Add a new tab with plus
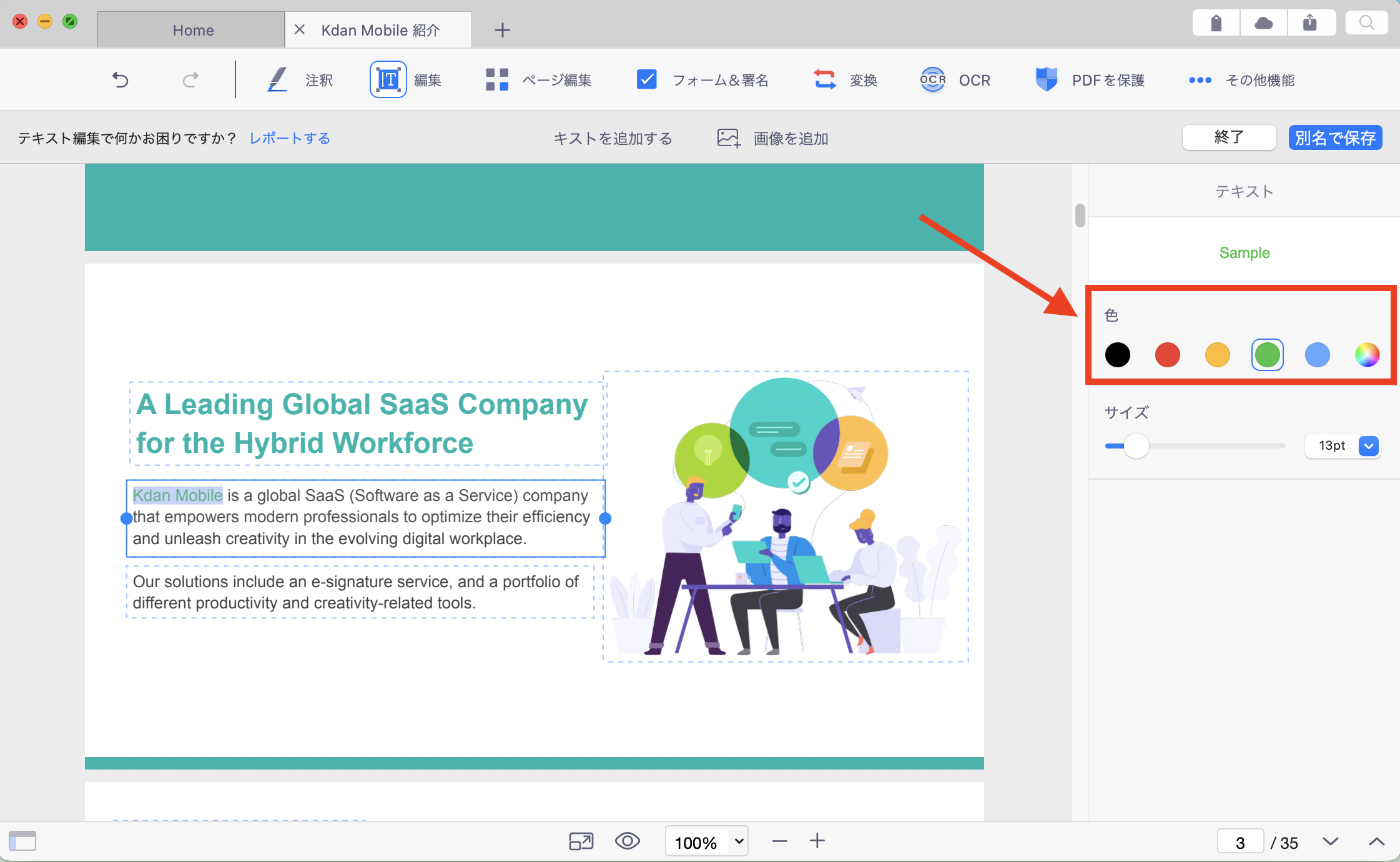1400x862 pixels. point(502,29)
